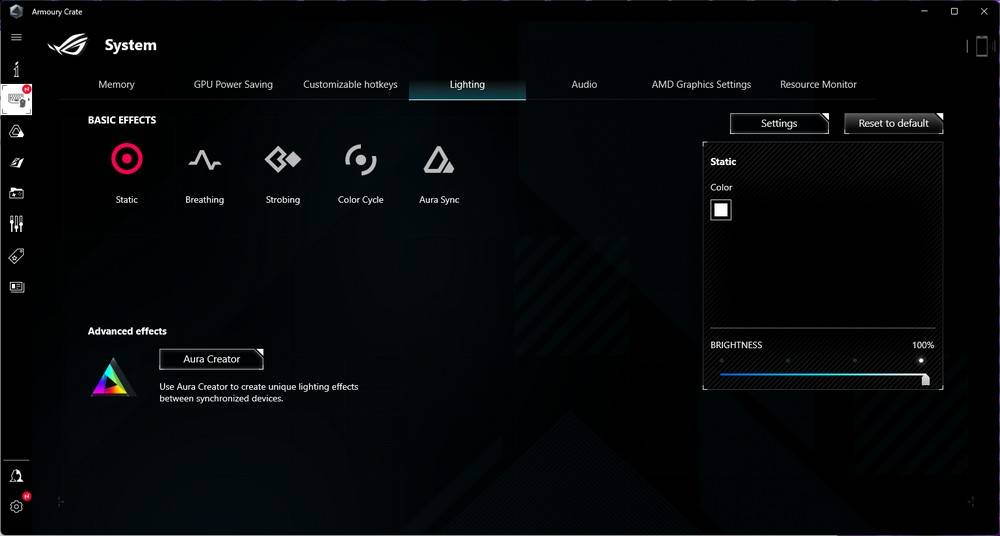The width and height of the screenshot is (1000, 536).
Task: Switch to the GPU Power Saving tab
Action: tap(233, 84)
